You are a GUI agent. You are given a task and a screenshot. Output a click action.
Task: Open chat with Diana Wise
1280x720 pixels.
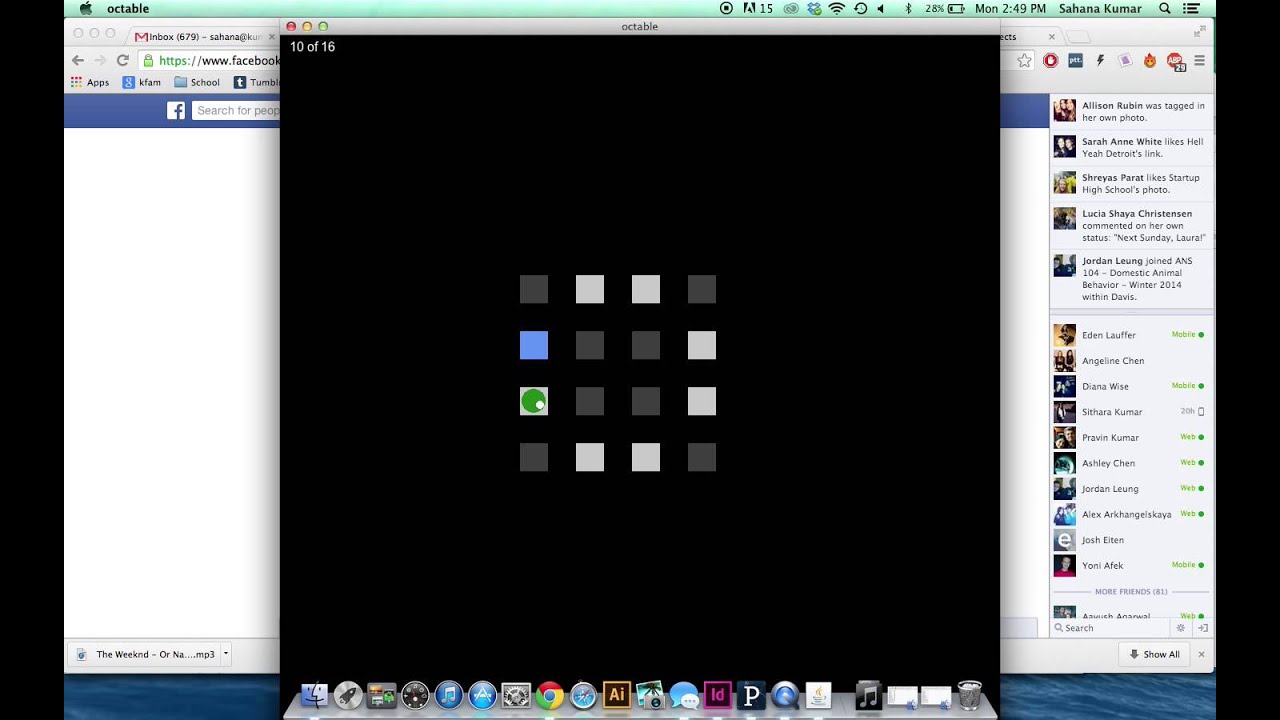tap(1130, 386)
